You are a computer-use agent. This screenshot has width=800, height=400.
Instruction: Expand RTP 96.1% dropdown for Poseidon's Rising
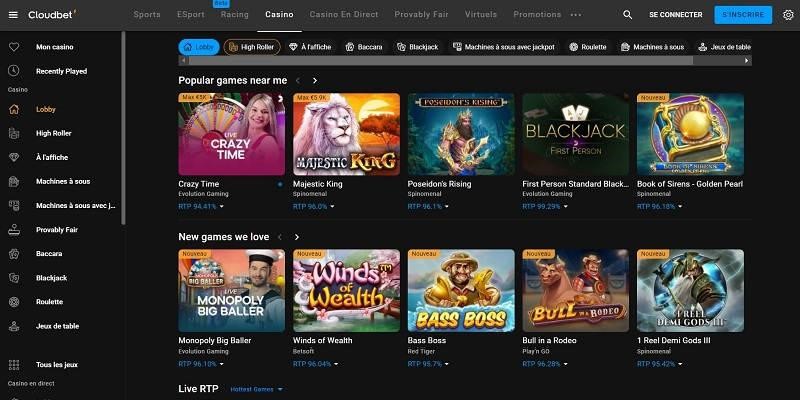click(428, 207)
